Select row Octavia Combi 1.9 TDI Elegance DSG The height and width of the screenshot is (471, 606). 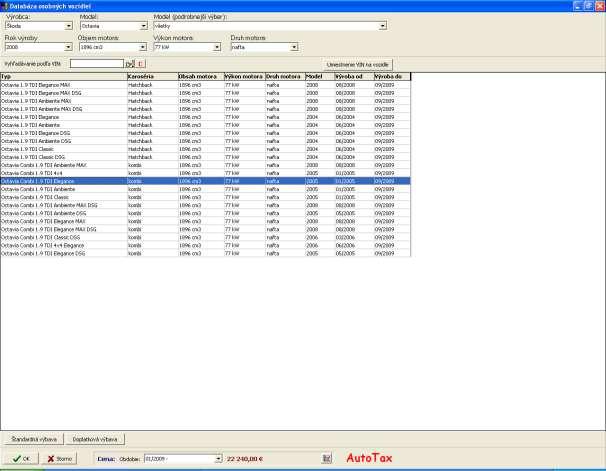205,253
